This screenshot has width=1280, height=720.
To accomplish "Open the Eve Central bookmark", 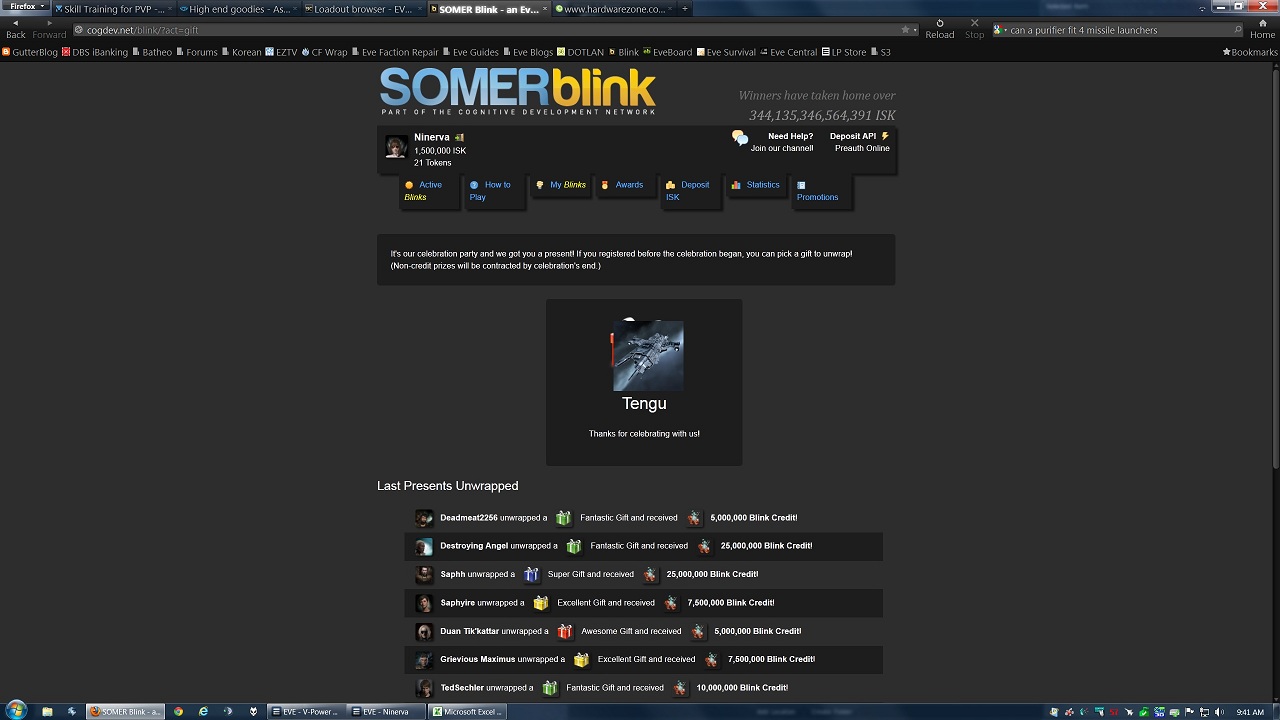I will (789, 52).
